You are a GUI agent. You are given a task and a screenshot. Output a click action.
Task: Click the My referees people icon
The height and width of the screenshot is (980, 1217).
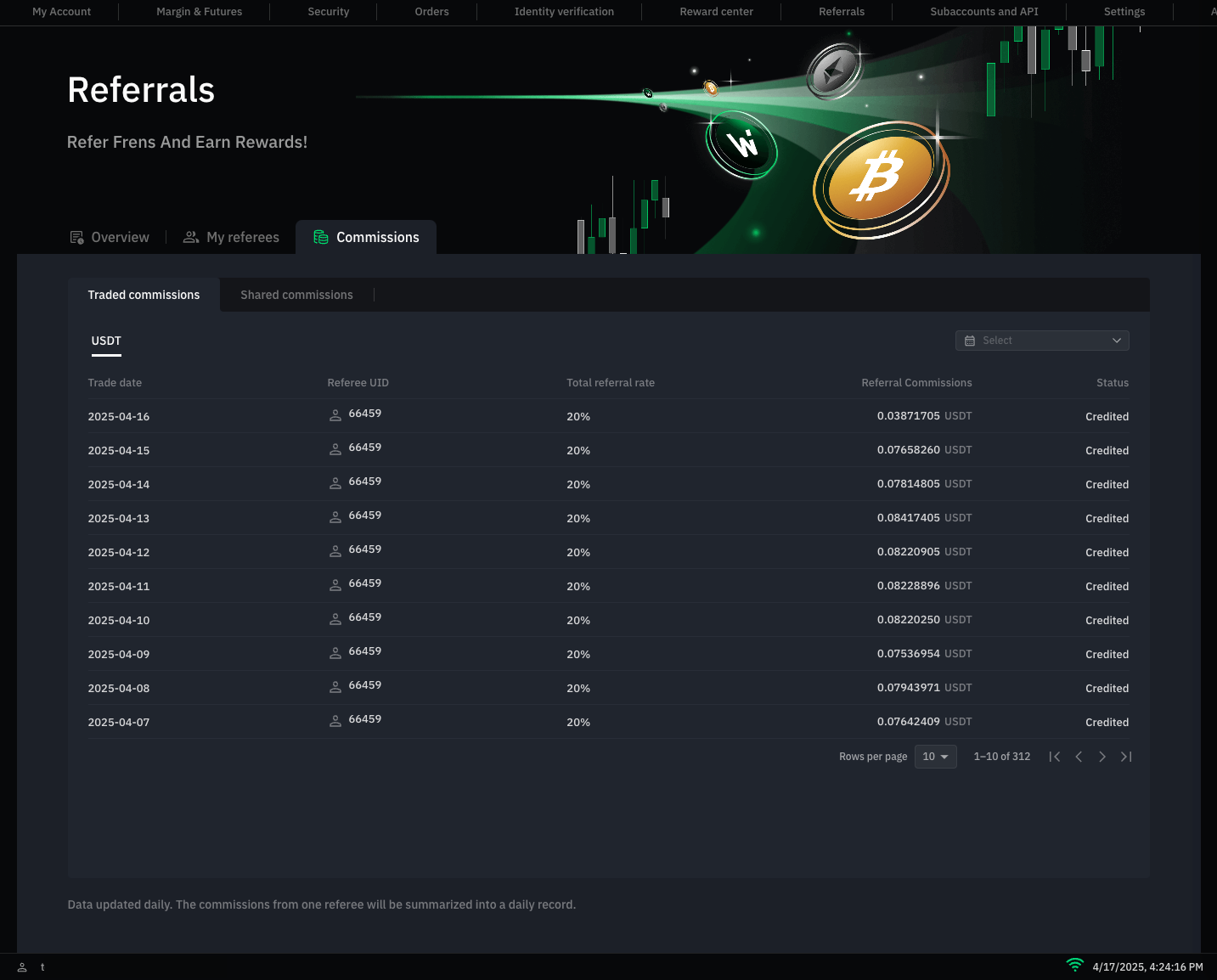pyautogui.click(x=191, y=237)
